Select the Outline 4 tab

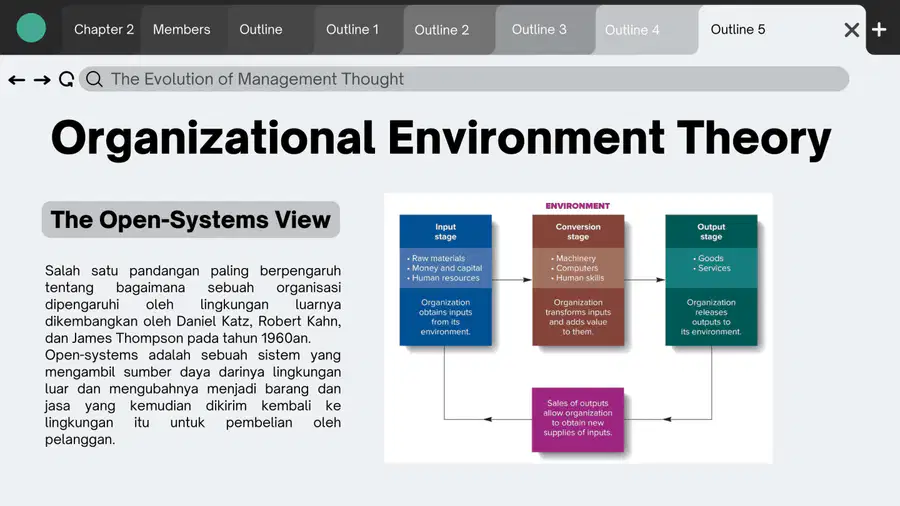point(632,30)
